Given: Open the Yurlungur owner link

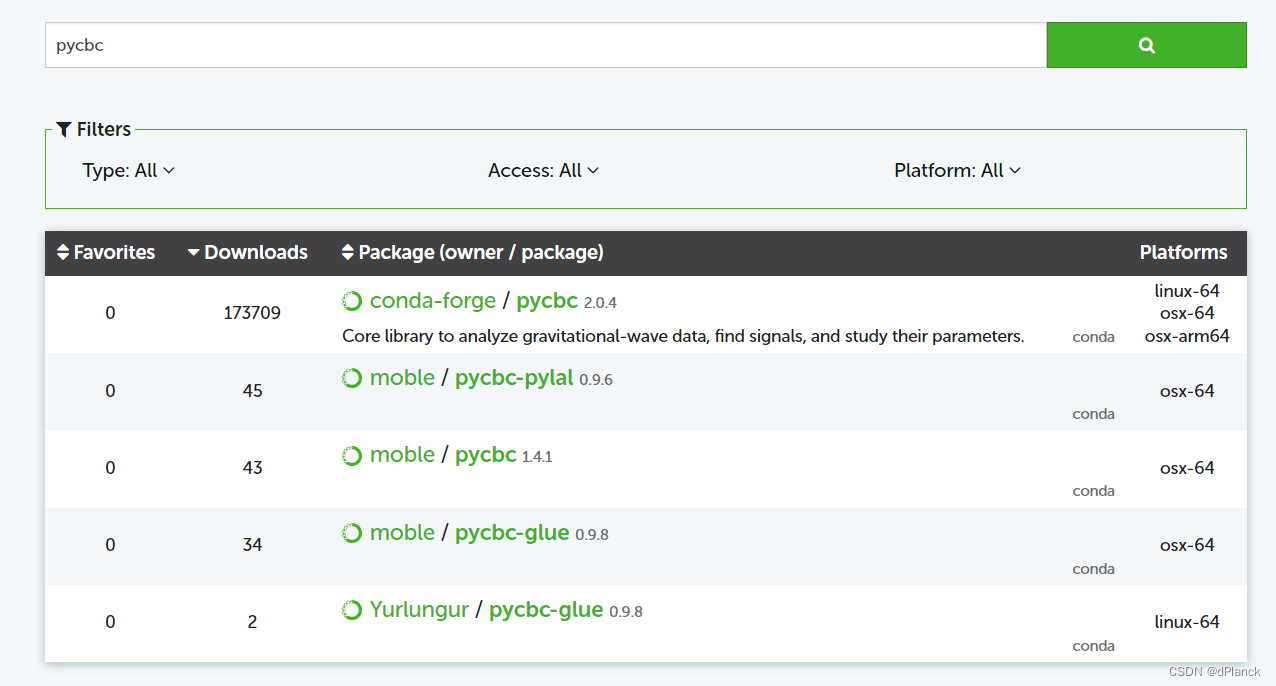Looking at the screenshot, I should (419, 610).
